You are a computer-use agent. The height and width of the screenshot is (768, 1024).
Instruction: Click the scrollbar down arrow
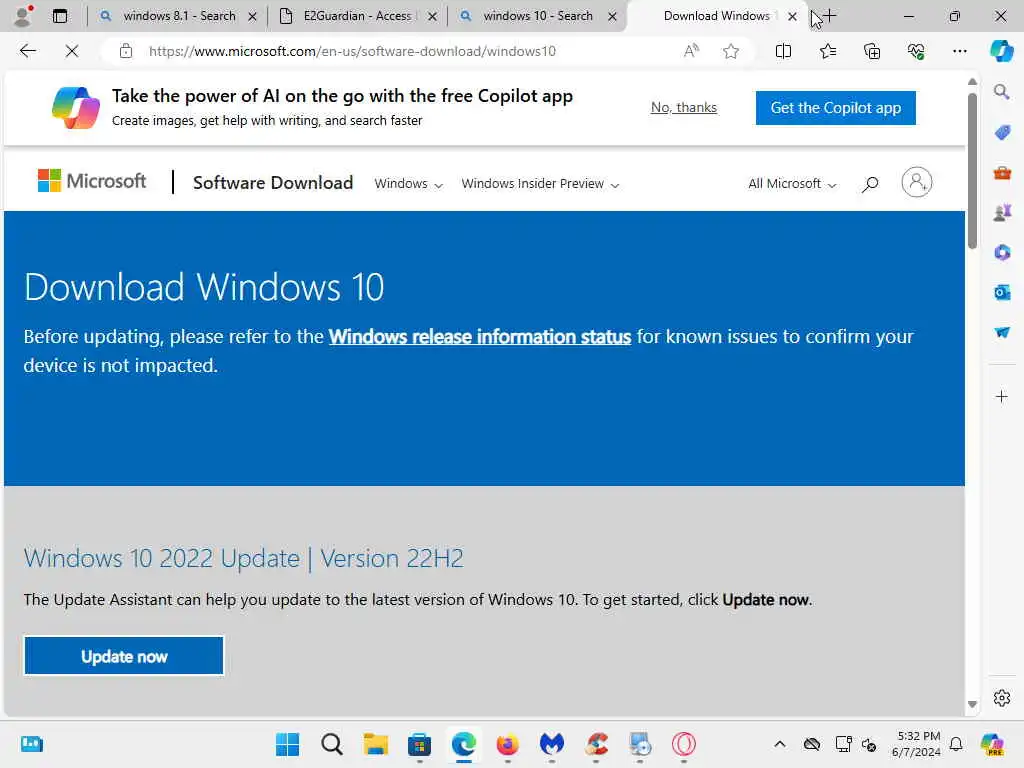click(972, 704)
